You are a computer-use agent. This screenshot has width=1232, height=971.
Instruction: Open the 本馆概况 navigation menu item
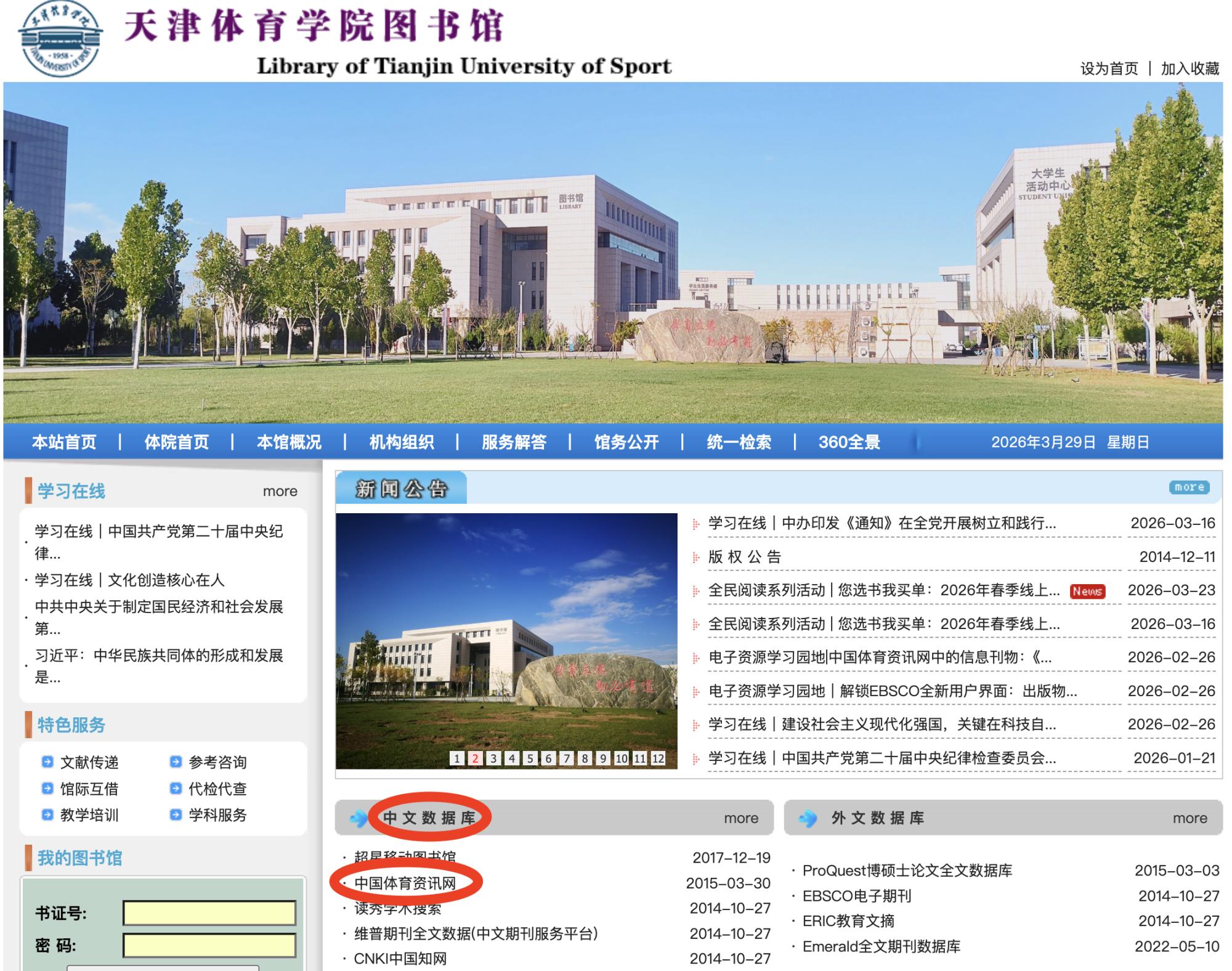[x=289, y=442]
